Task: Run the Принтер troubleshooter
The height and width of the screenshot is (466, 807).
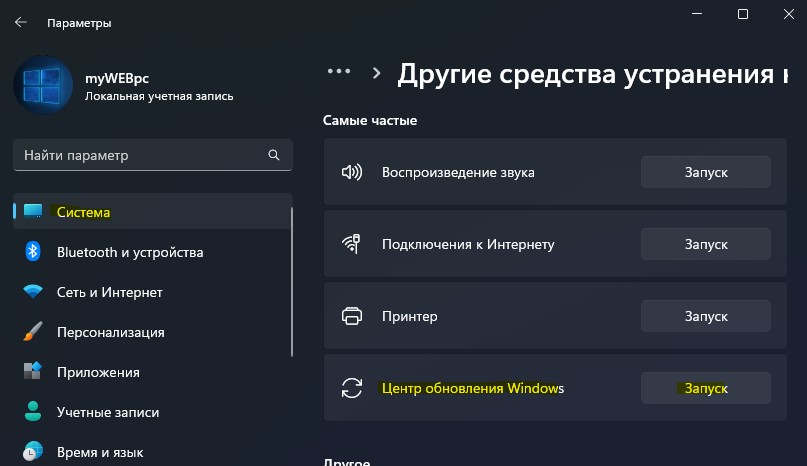Action: (x=706, y=316)
